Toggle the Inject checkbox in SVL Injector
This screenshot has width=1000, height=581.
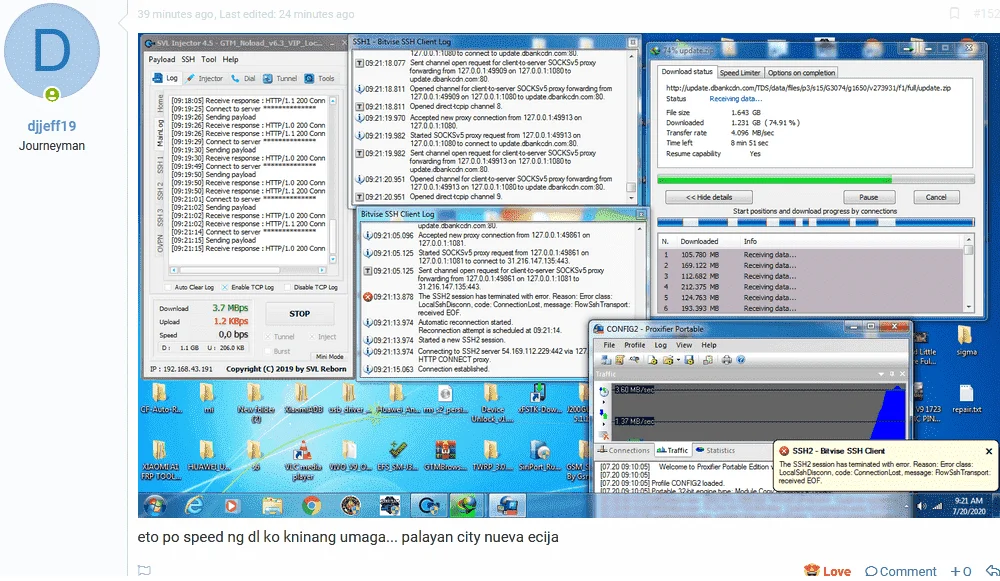tap(312, 337)
